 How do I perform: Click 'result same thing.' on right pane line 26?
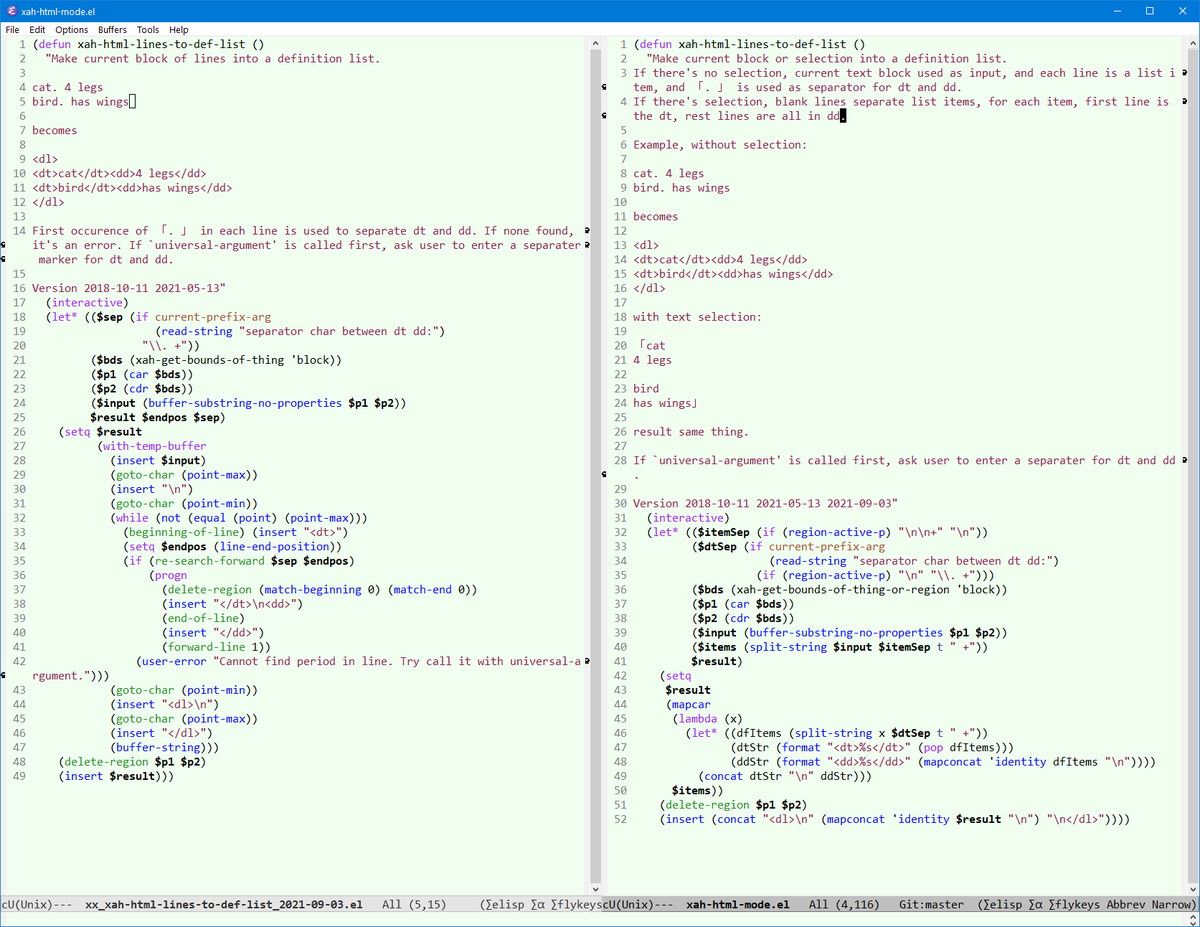(691, 432)
